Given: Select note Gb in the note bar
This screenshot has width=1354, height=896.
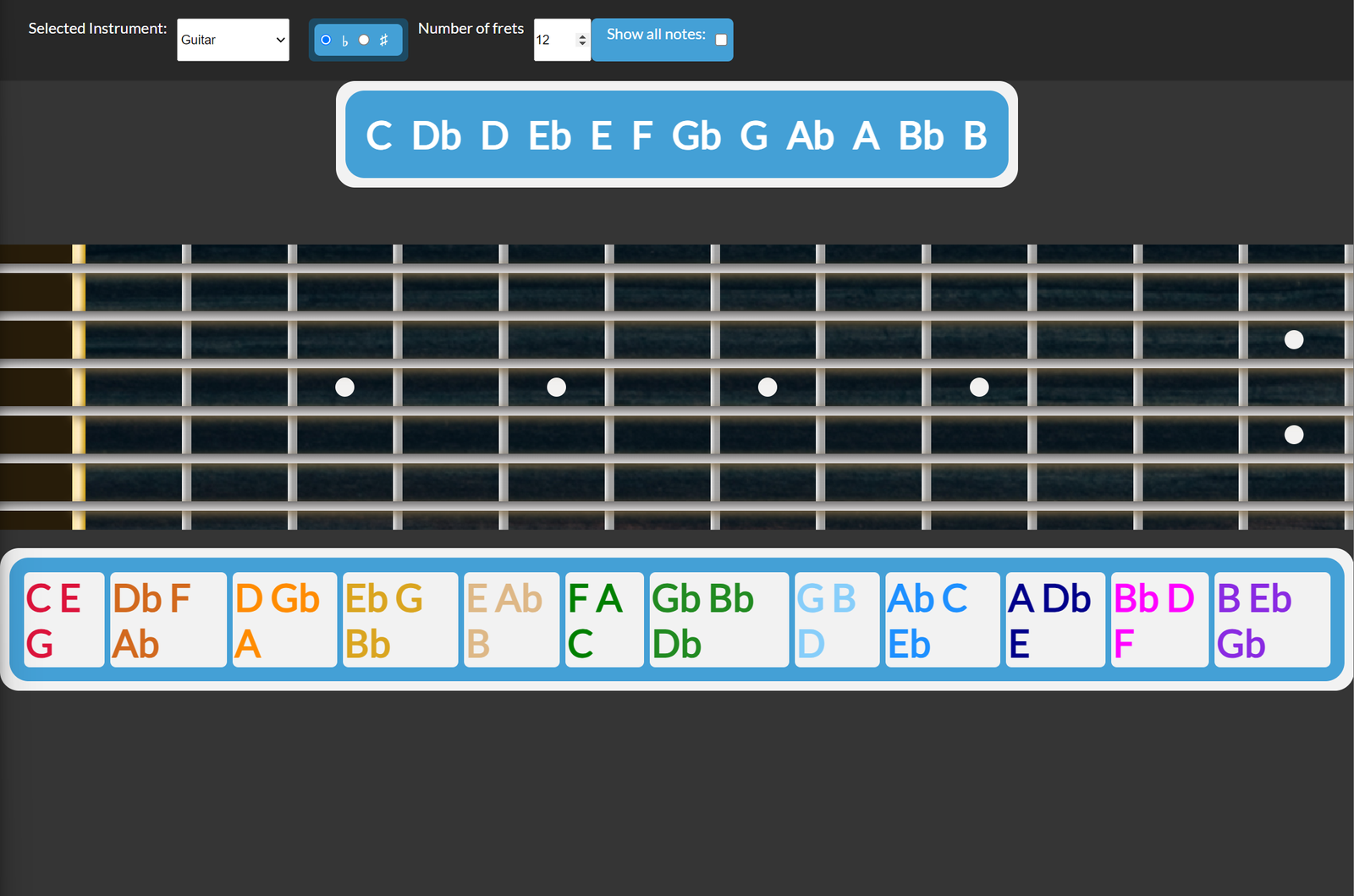Looking at the screenshot, I should coord(696,136).
